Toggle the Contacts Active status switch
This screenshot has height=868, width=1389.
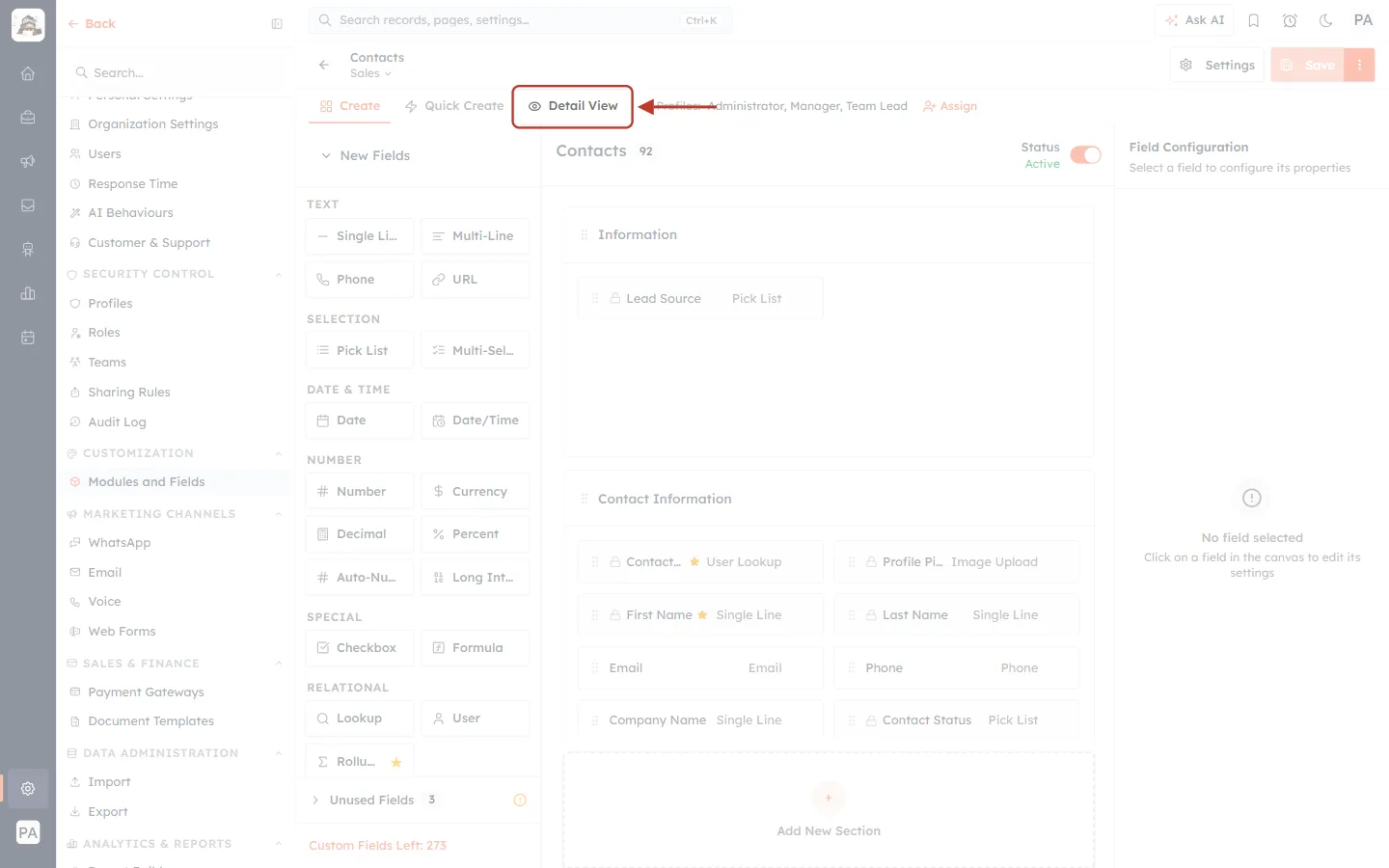(1085, 155)
